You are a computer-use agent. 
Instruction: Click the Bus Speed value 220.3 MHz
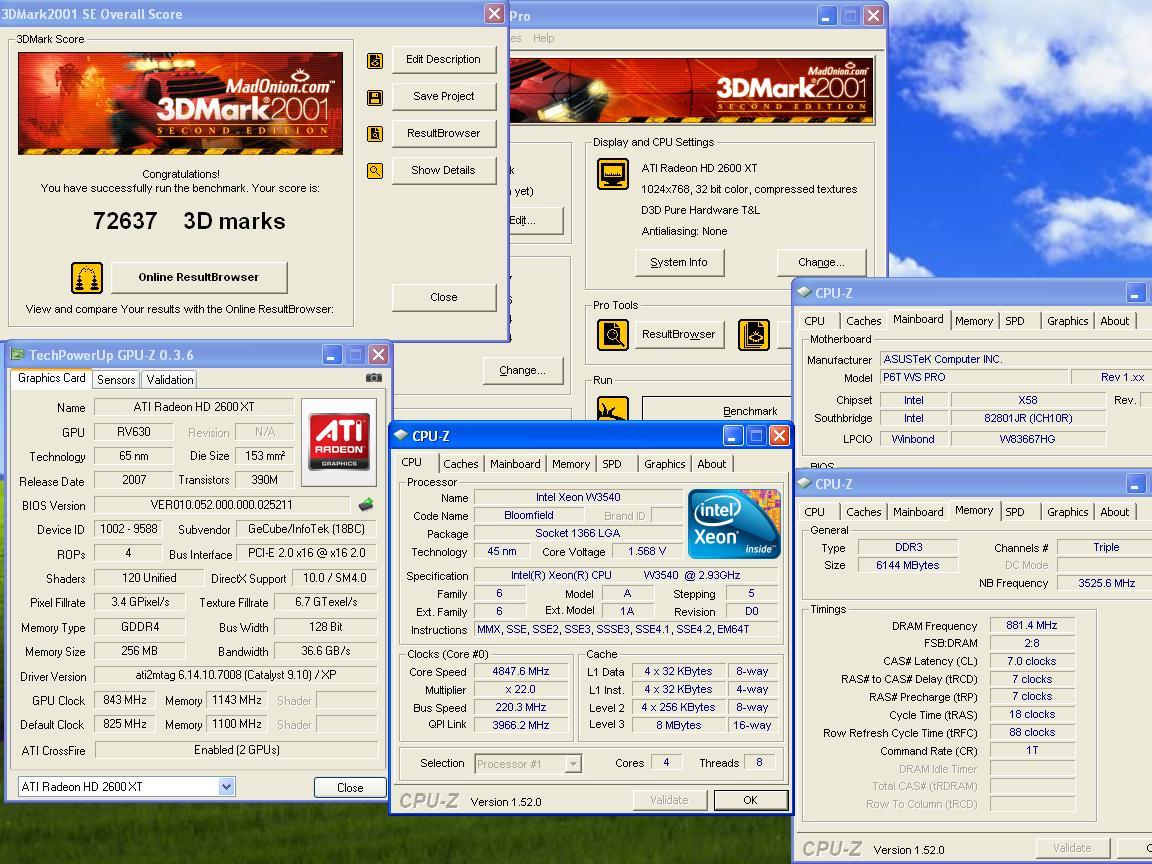(x=521, y=708)
